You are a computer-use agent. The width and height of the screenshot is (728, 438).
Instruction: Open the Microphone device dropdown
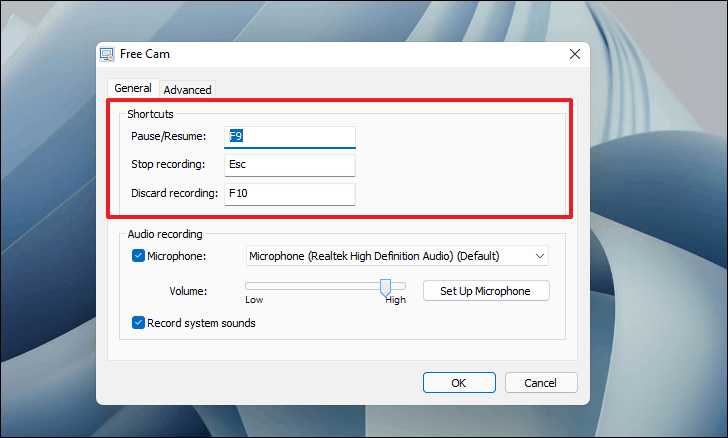point(397,256)
